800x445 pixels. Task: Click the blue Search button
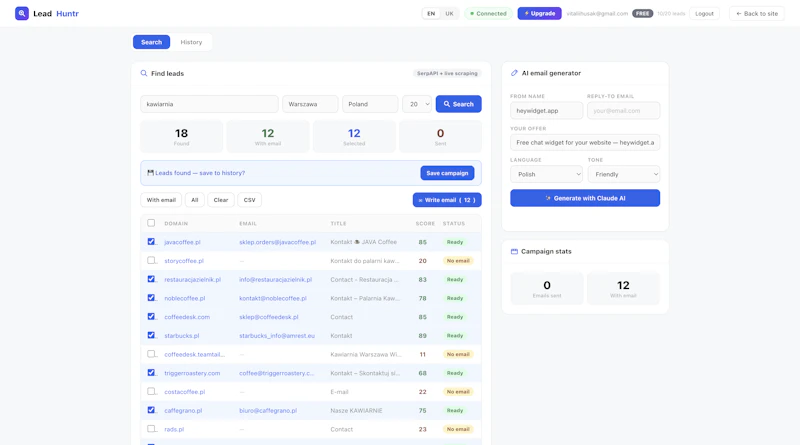(x=459, y=104)
